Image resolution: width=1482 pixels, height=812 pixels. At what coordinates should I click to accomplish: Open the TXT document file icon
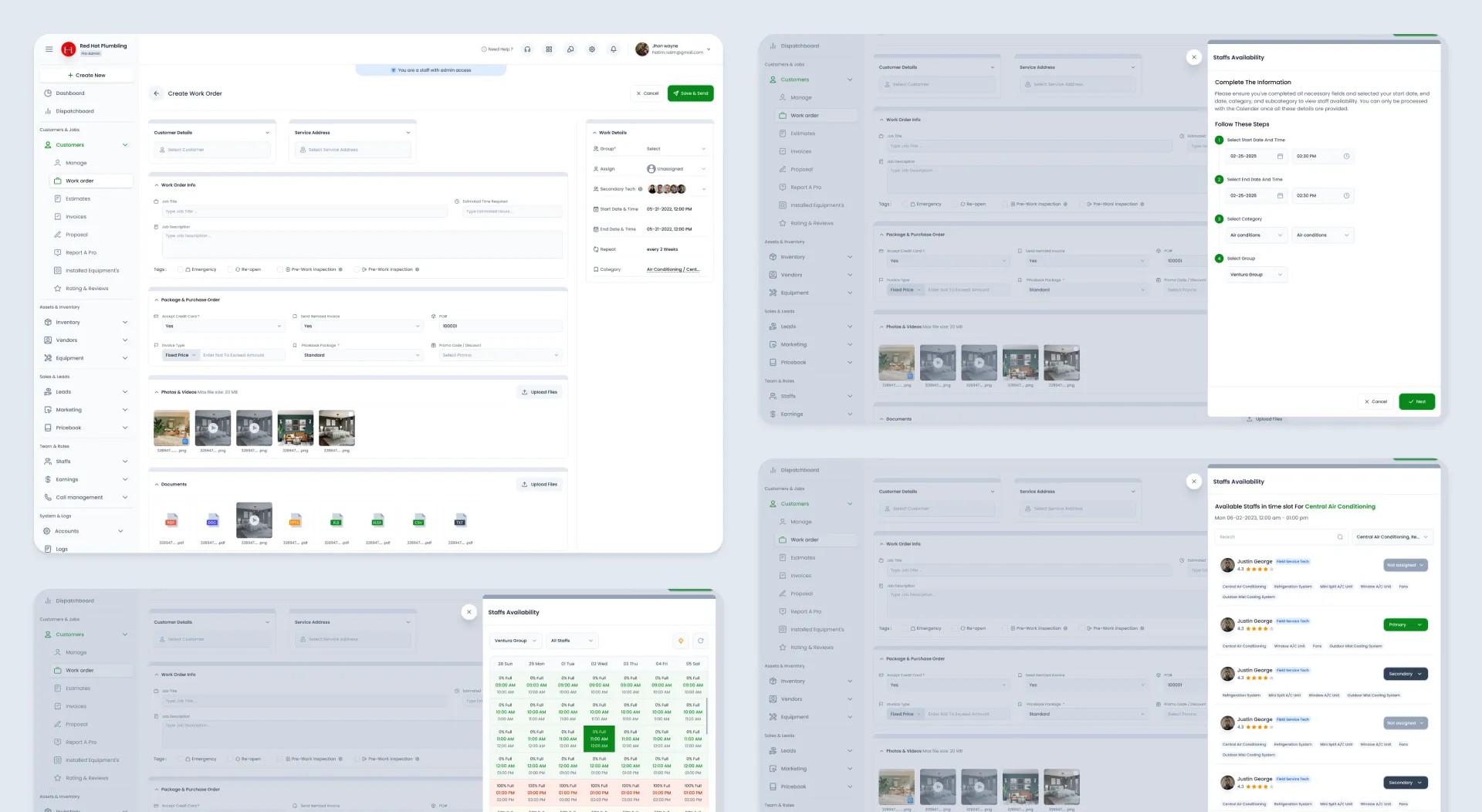click(460, 521)
